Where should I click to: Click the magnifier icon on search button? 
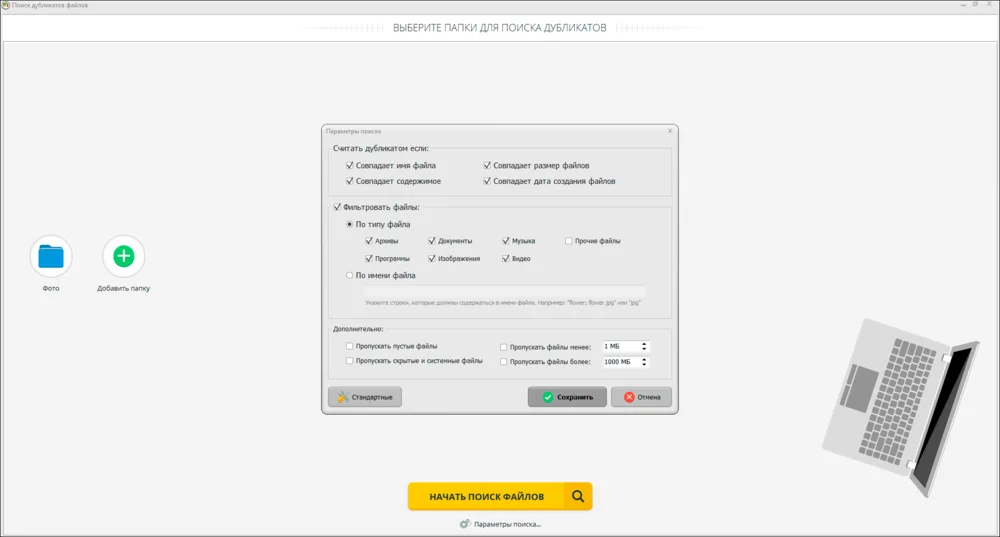(578, 496)
